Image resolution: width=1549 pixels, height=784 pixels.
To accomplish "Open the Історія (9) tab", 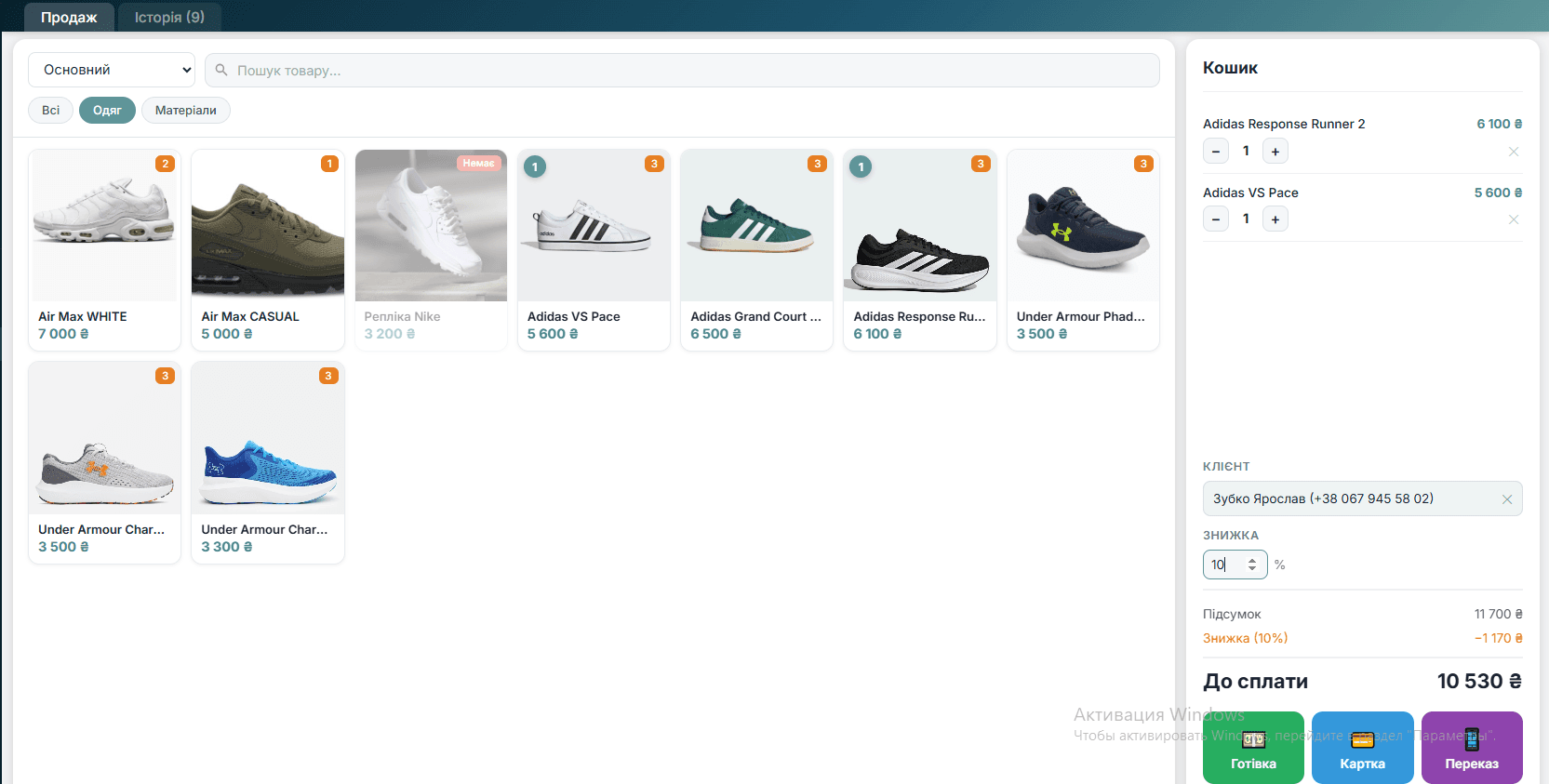I will [169, 17].
